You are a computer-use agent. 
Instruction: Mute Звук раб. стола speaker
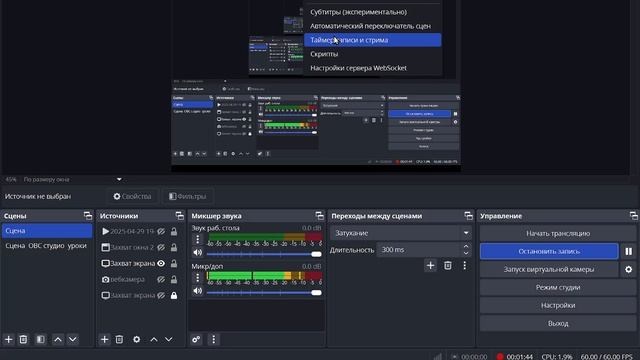pyautogui.click(x=198, y=253)
